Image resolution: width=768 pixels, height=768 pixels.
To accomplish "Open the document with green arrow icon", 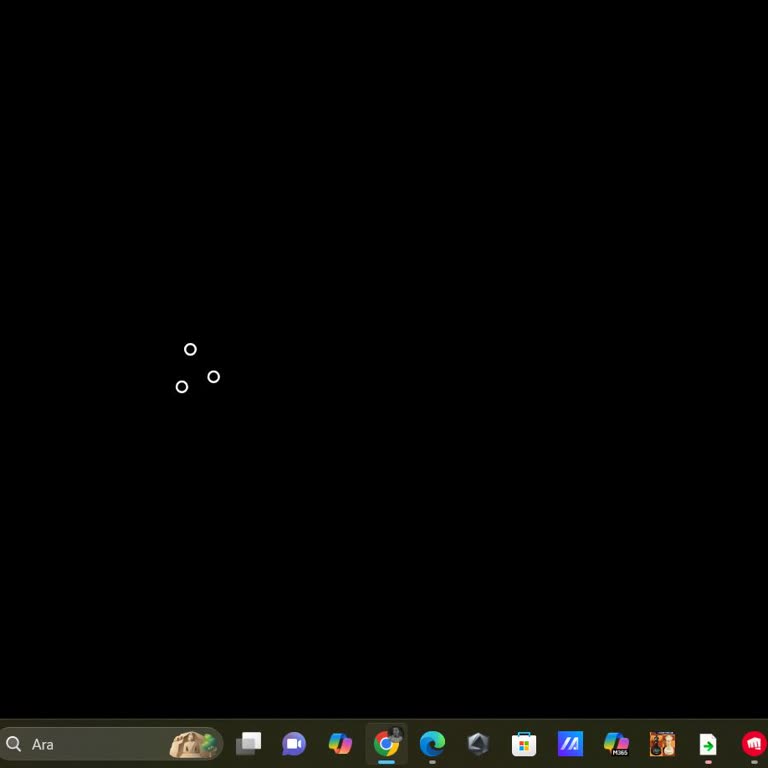I will pyautogui.click(x=708, y=744).
